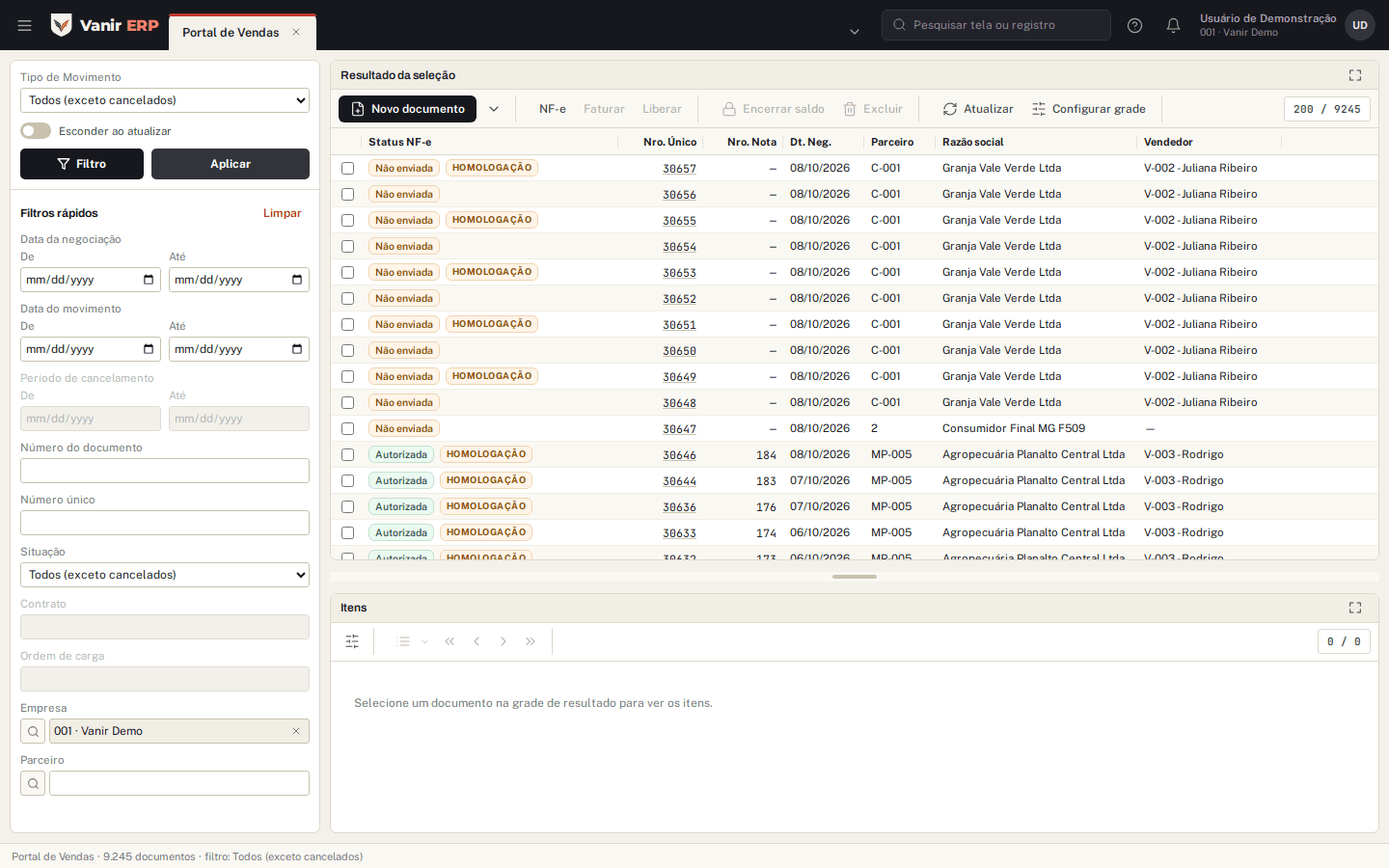Select checkbox for document 30633

(x=347, y=532)
